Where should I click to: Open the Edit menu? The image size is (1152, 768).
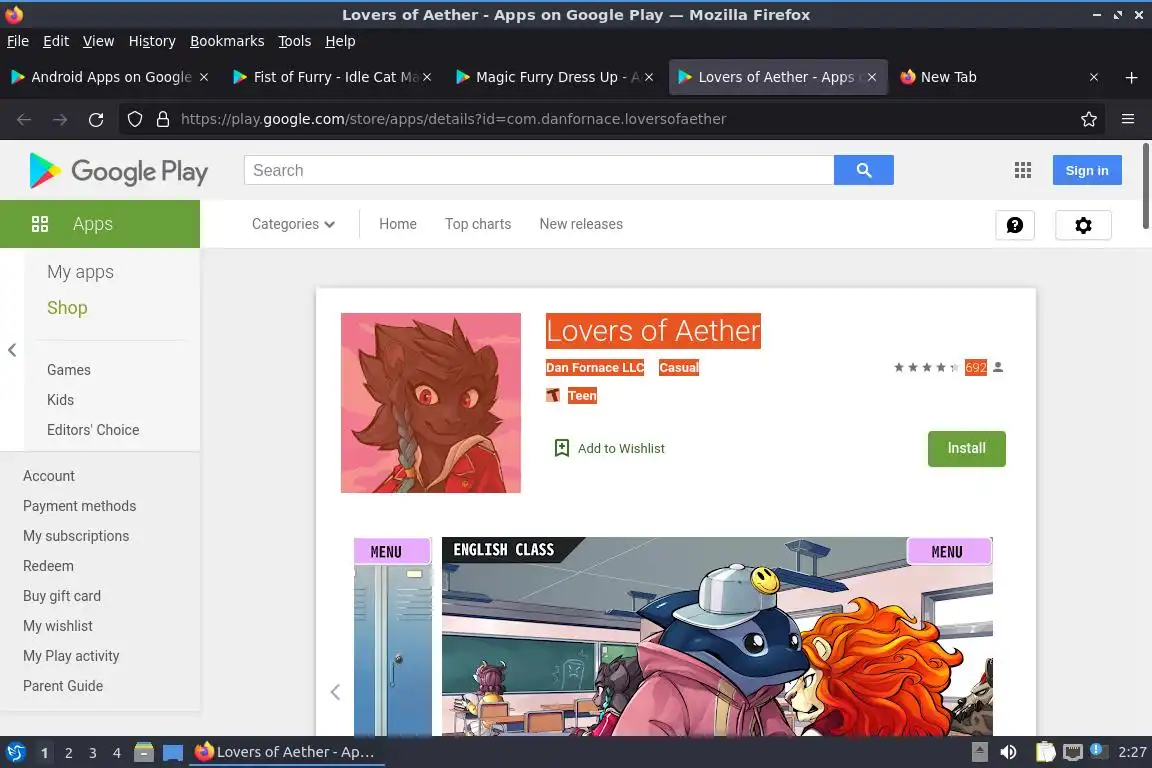click(x=56, y=41)
